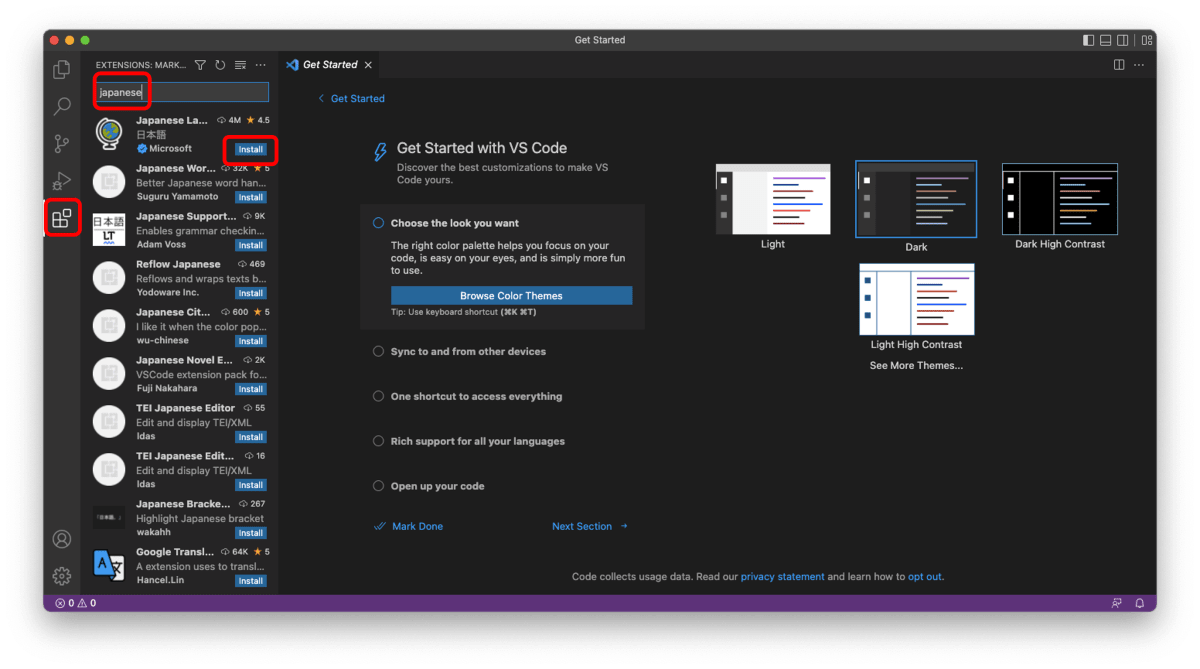Select One shortcut to access everything
1200x669 pixels.
click(x=476, y=397)
